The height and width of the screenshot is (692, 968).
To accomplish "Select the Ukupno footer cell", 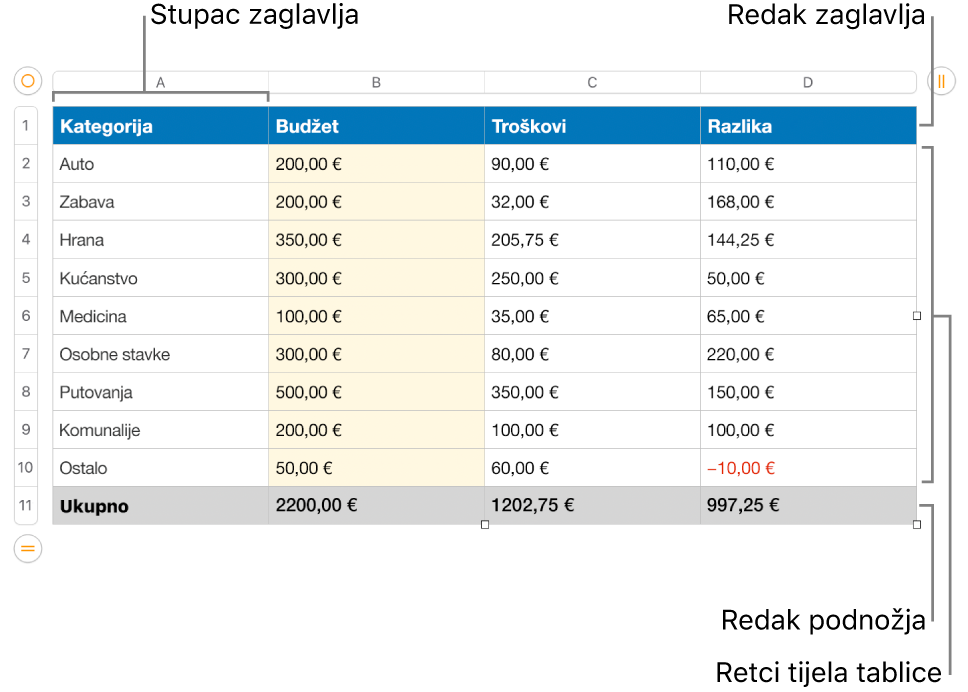I will [161, 506].
